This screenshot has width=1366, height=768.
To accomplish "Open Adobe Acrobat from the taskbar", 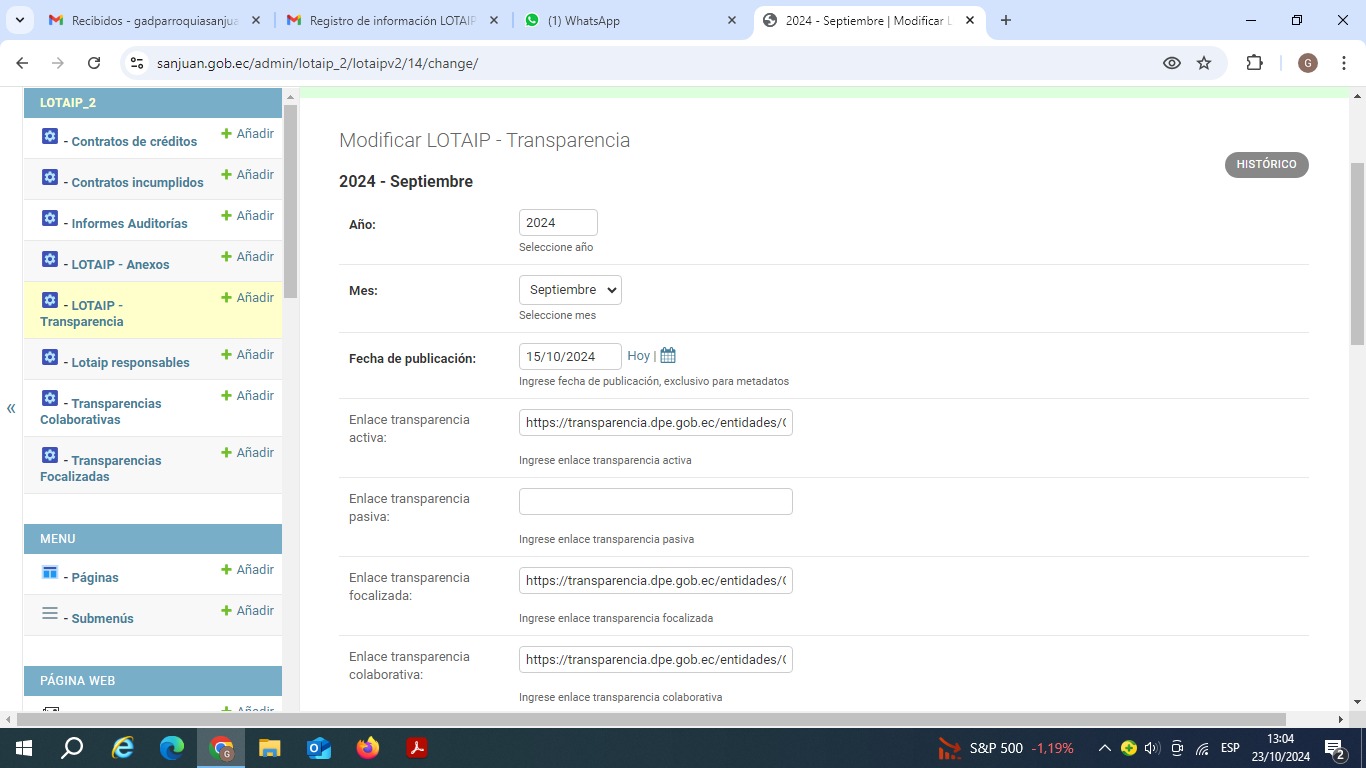I will pos(417,748).
